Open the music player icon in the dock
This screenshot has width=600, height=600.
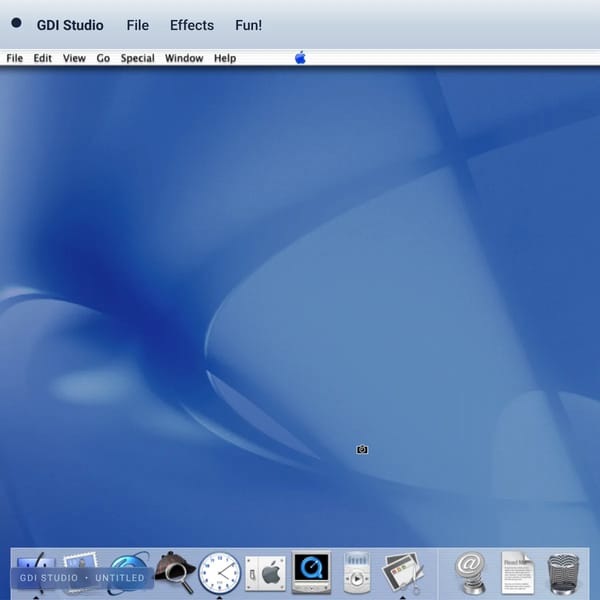(x=357, y=572)
